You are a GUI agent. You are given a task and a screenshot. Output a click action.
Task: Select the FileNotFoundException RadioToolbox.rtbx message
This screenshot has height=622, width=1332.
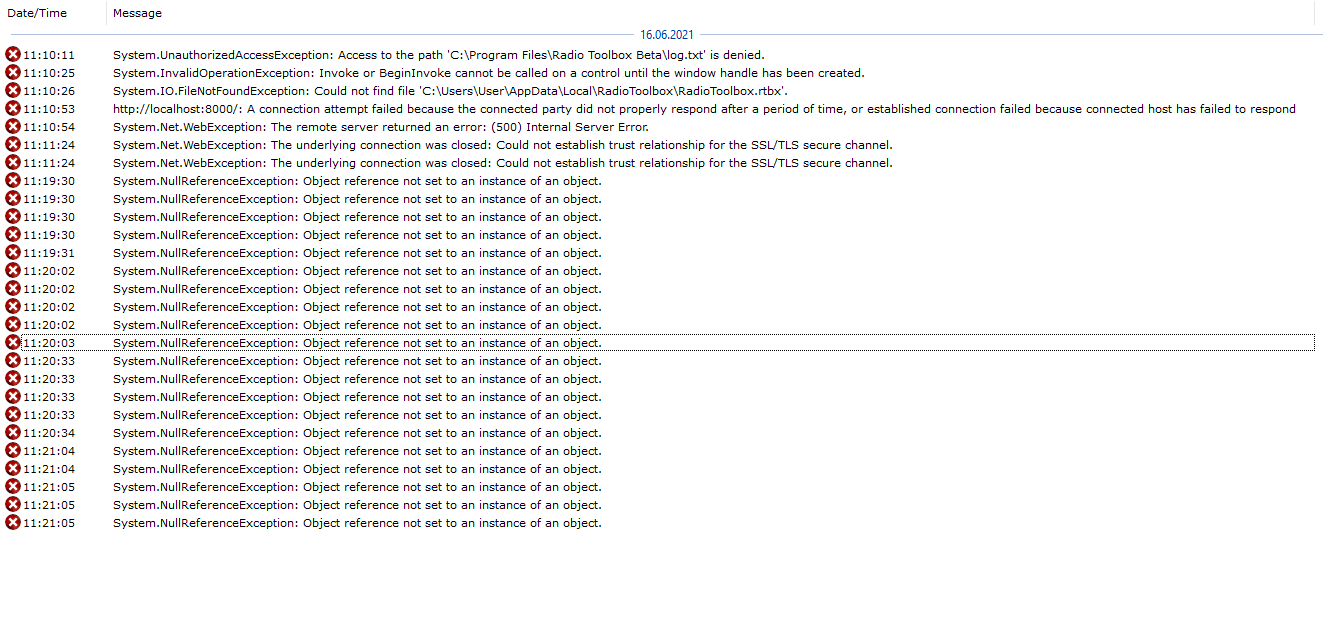450,91
